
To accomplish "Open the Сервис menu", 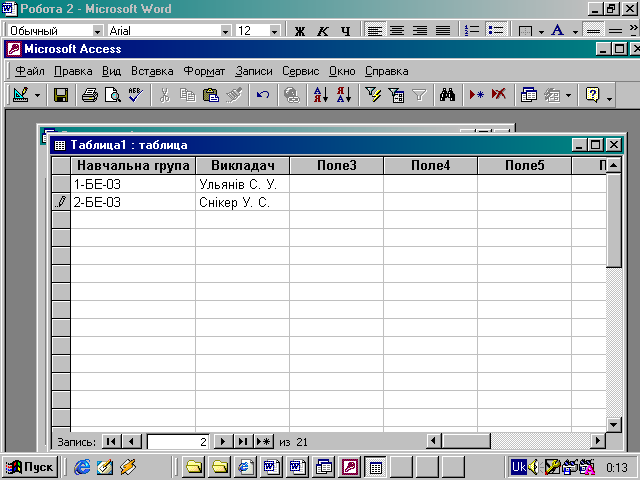I will [300, 71].
